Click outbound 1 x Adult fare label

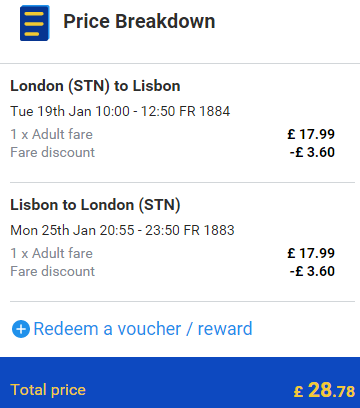[51, 134]
